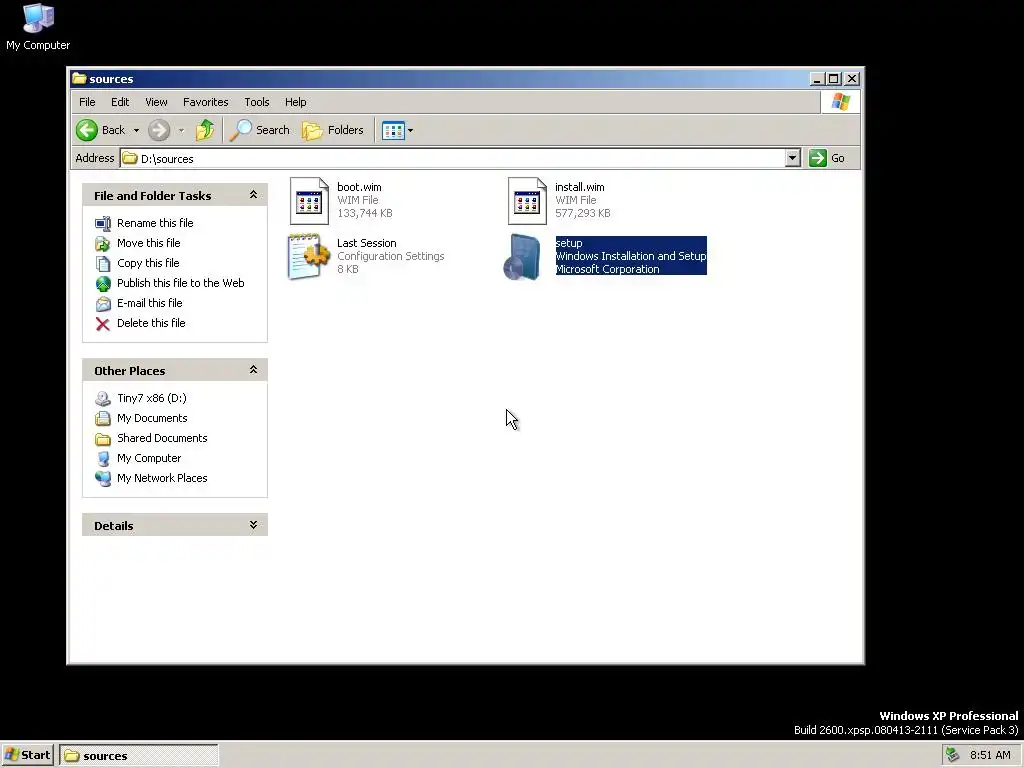This screenshot has width=1024, height=768.
Task: Expand the Views dropdown arrow
Action: click(x=410, y=130)
